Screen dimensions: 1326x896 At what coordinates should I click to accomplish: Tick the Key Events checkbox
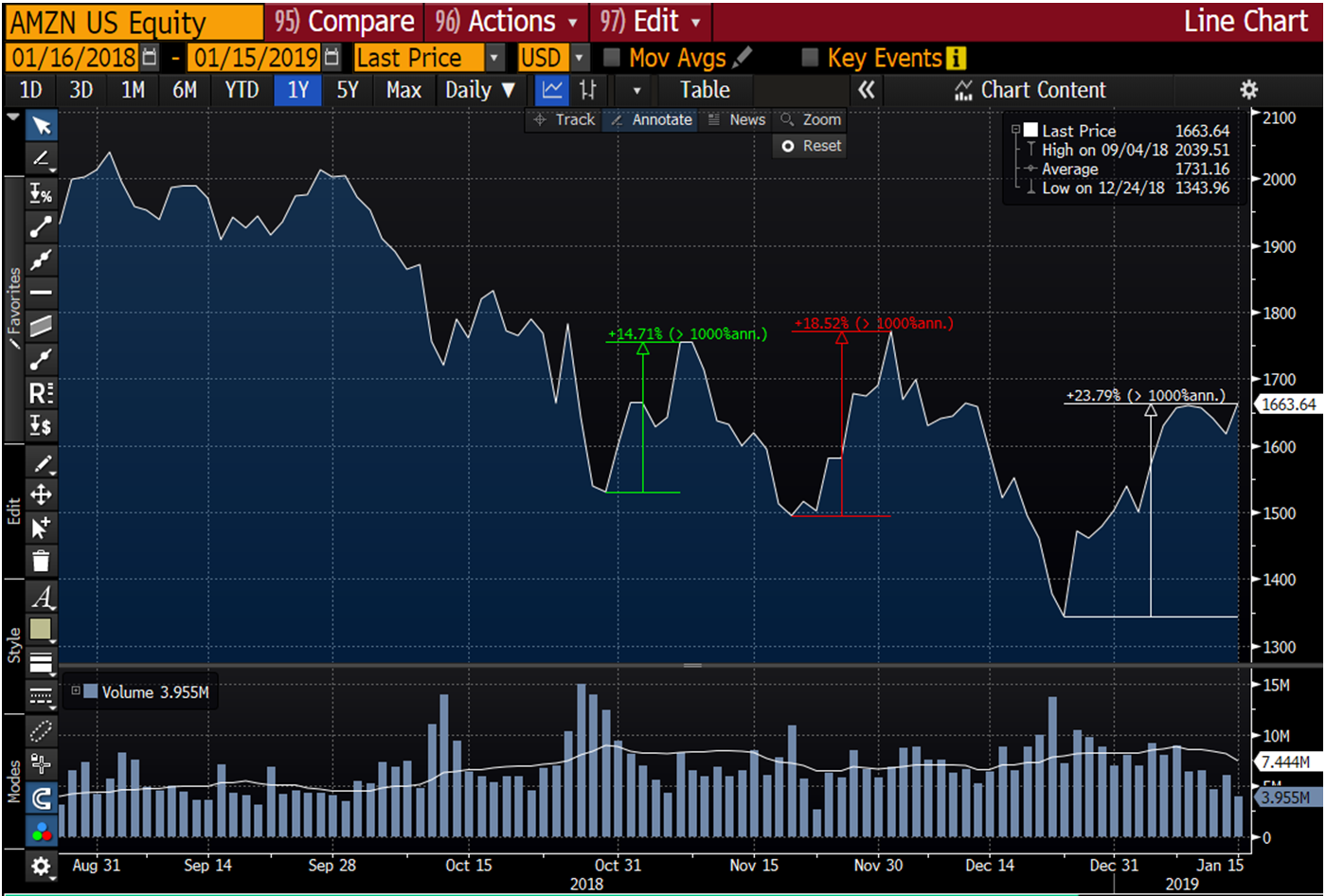(810, 58)
